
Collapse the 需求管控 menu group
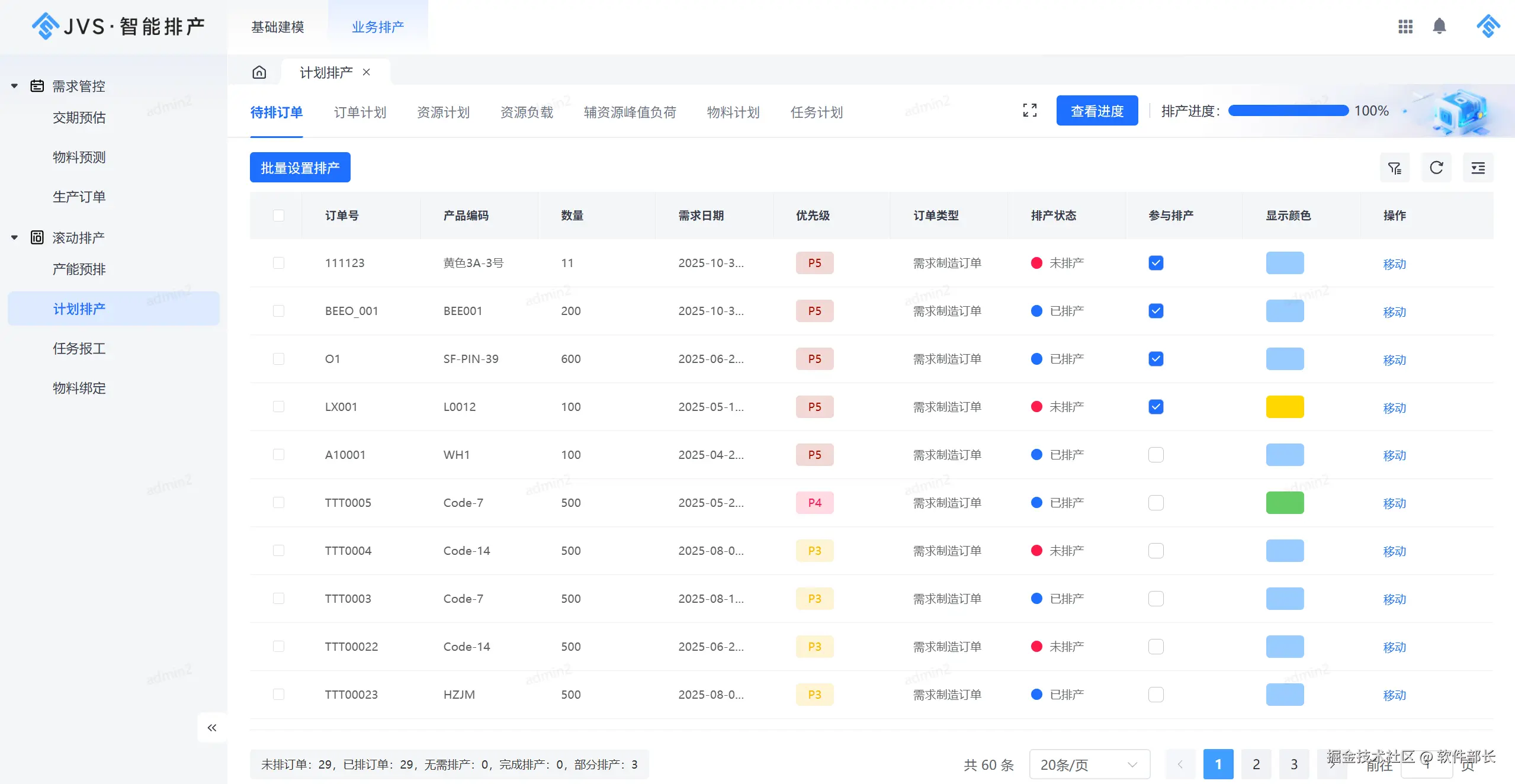coord(14,86)
